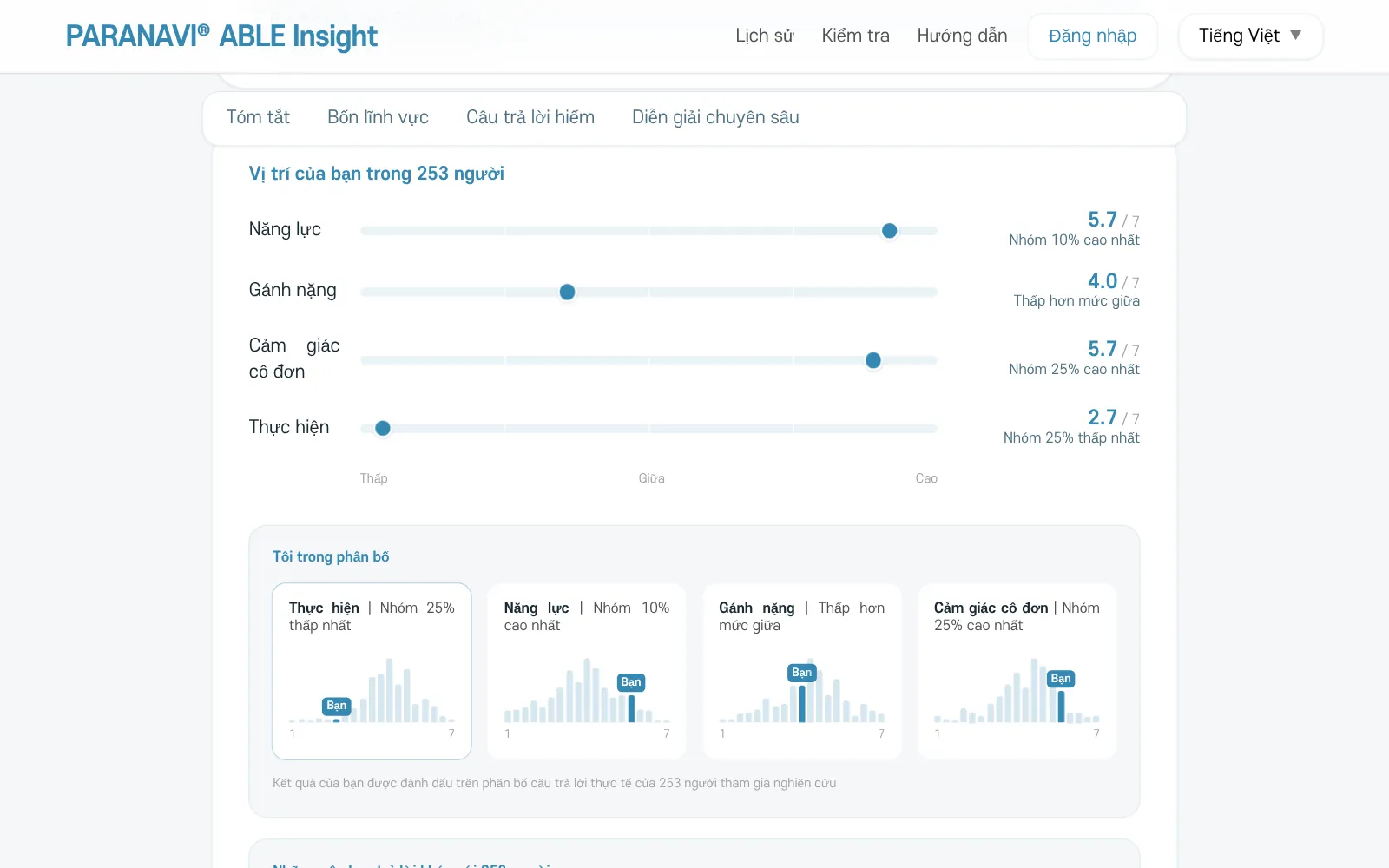The image size is (1389, 868).
Task: Click the Giữa axis label
Action: [x=651, y=478]
